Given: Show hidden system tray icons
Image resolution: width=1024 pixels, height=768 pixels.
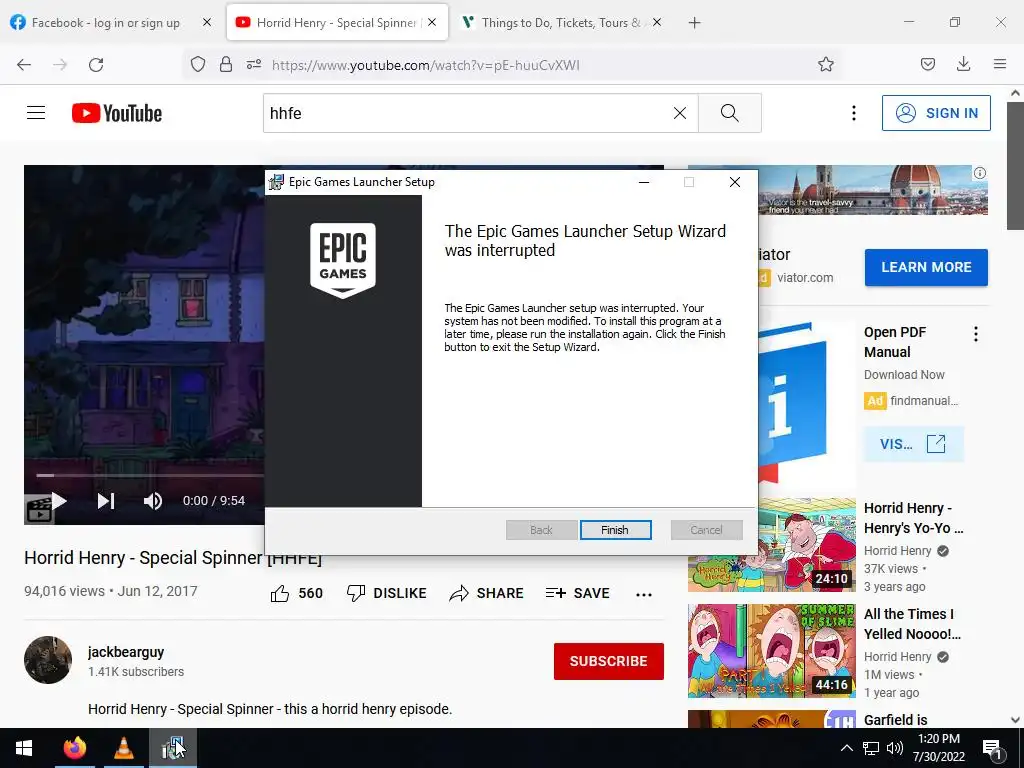Looking at the screenshot, I should [846, 748].
